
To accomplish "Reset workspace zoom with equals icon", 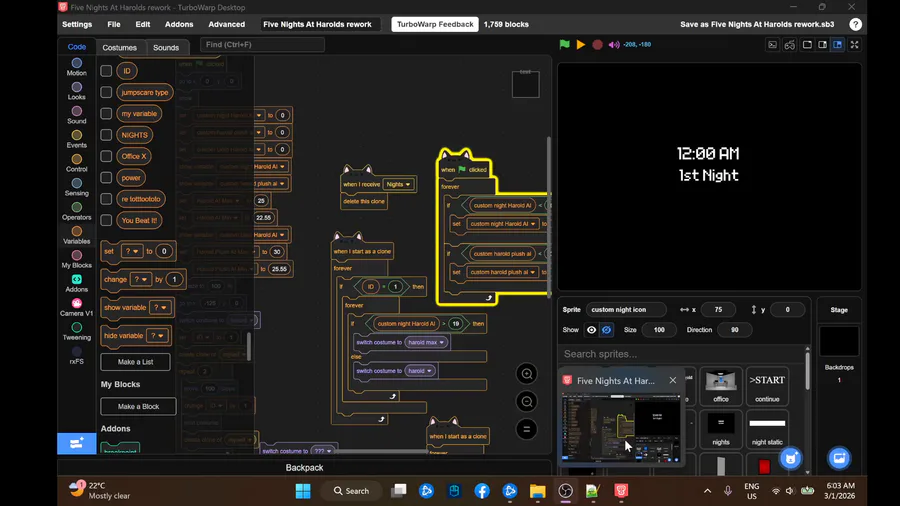I will (x=526, y=429).
